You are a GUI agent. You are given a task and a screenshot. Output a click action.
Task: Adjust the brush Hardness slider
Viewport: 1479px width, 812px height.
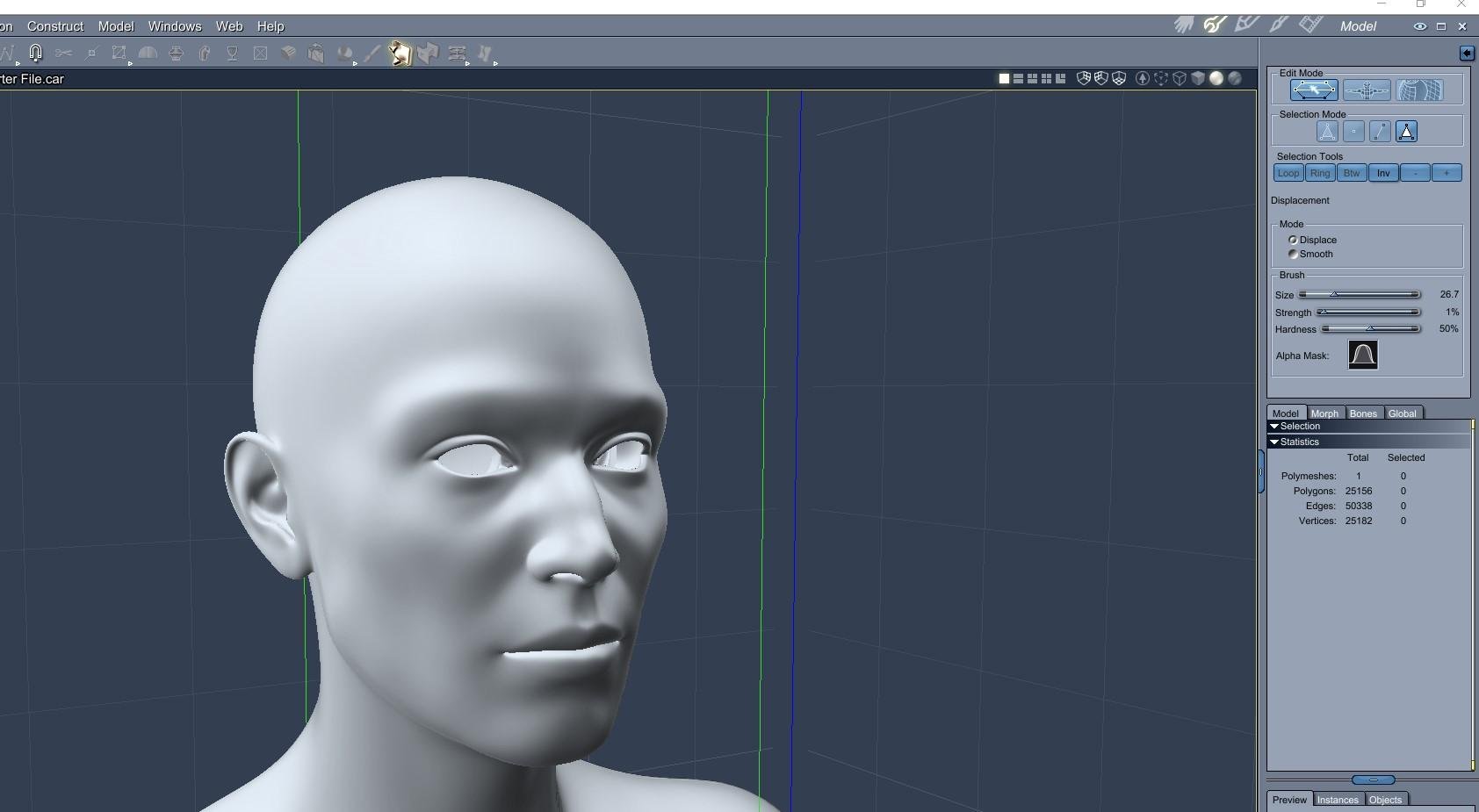point(1370,329)
